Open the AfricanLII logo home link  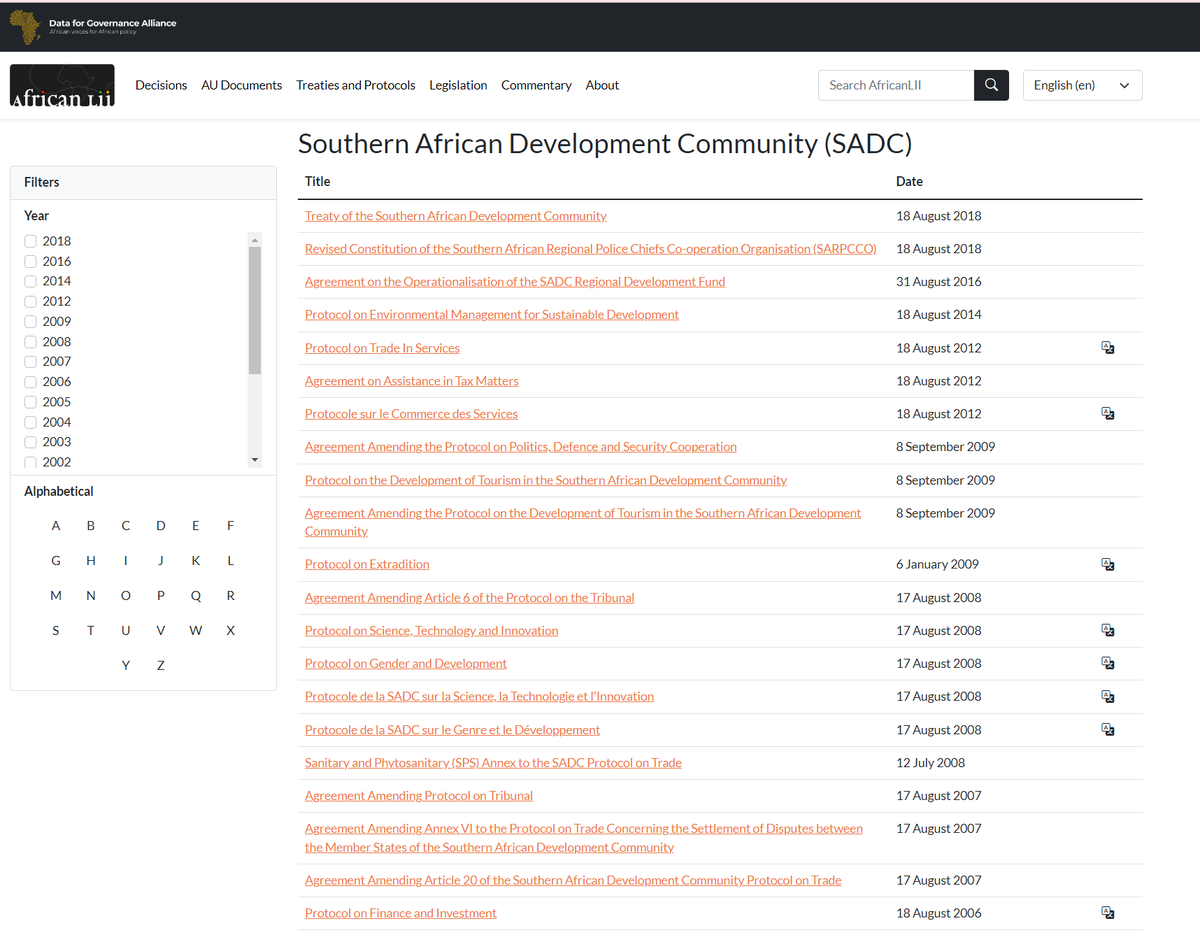[x=62, y=86]
